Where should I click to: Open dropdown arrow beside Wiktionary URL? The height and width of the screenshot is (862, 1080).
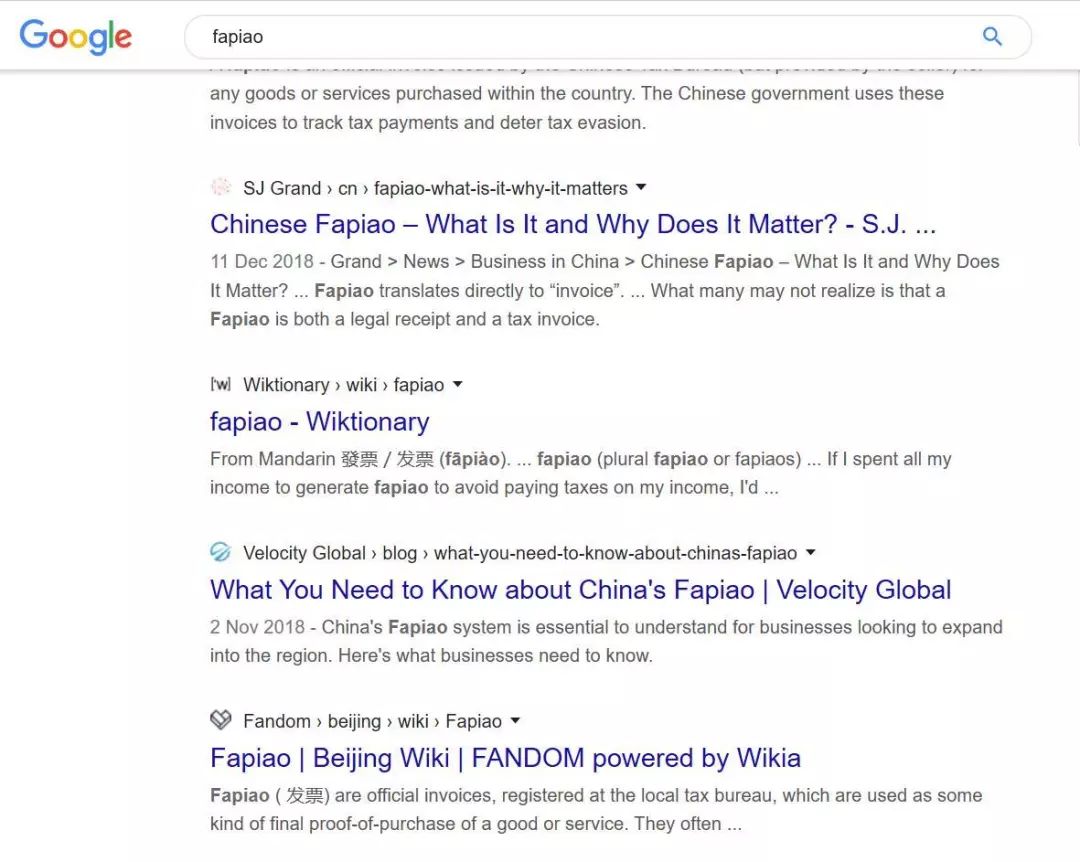coord(457,384)
